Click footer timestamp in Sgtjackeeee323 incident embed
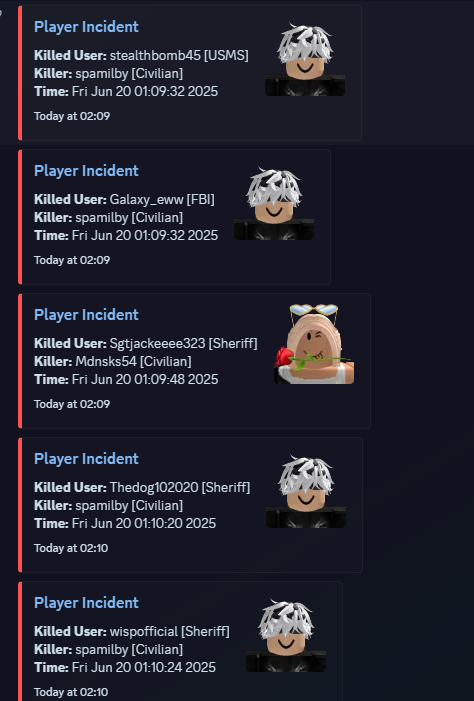 (x=72, y=404)
